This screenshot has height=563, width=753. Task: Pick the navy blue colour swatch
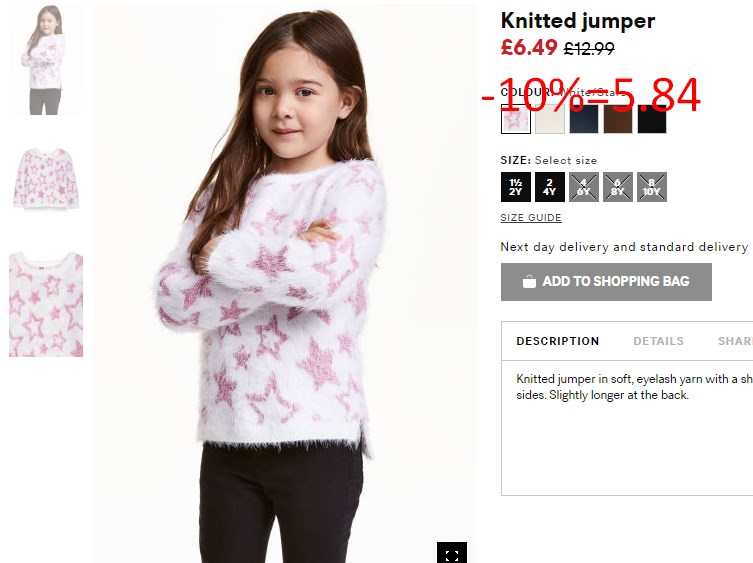(584, 119)
